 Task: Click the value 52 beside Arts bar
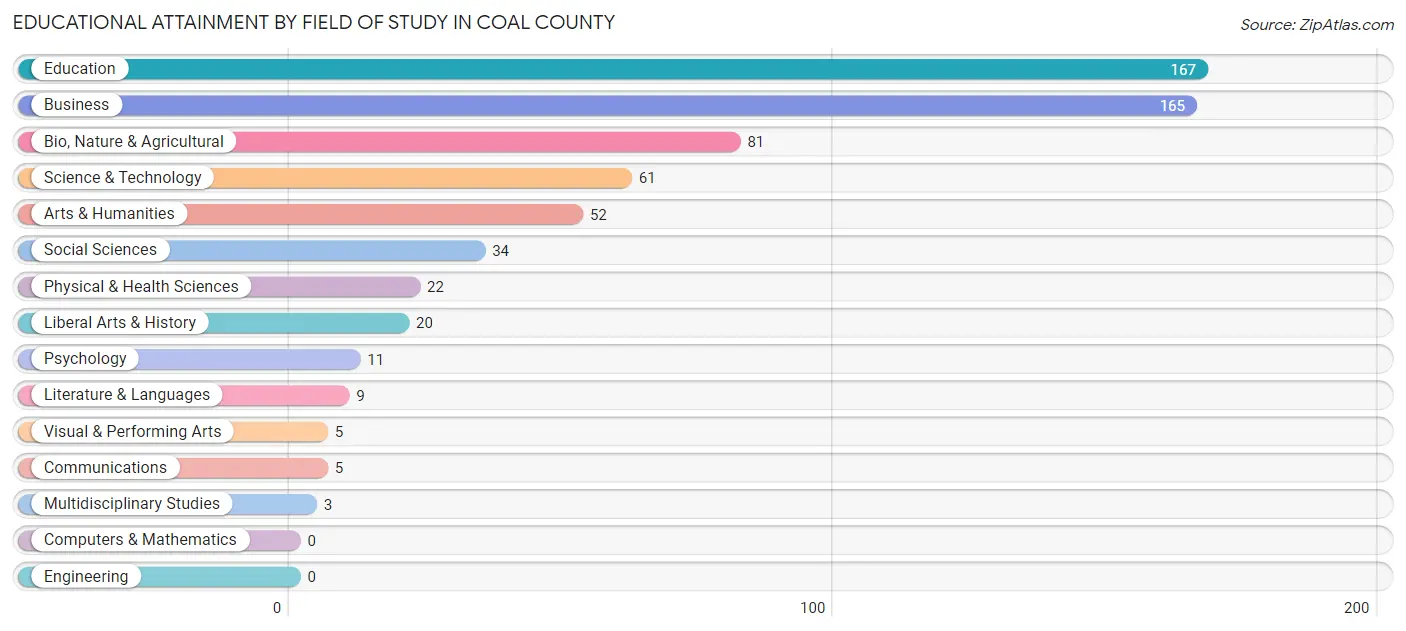pos(598,215)
